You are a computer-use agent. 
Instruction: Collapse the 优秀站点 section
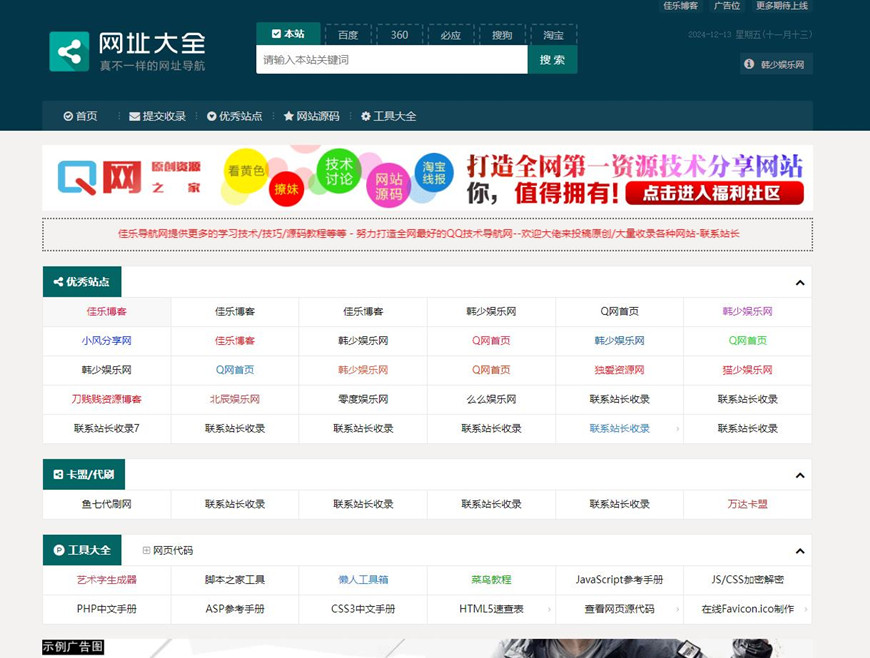coord(800,283)
